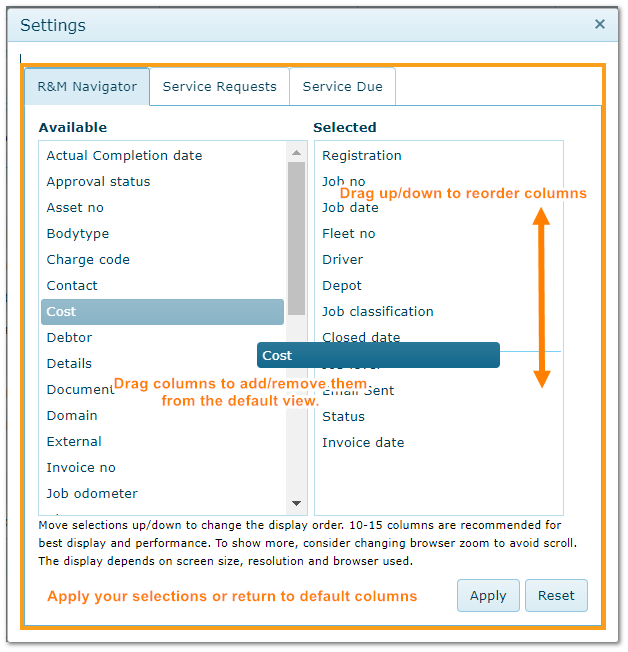Select Registration in Selected list

pyautogui.click(x=362, y=156)
